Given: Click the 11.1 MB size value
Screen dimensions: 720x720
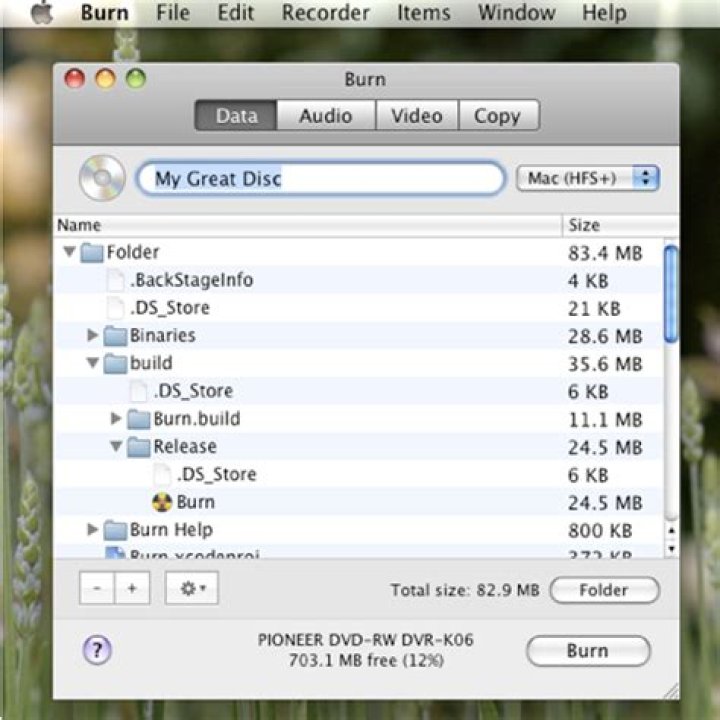Looking at the screenshot, I should [x=605, y=420].
